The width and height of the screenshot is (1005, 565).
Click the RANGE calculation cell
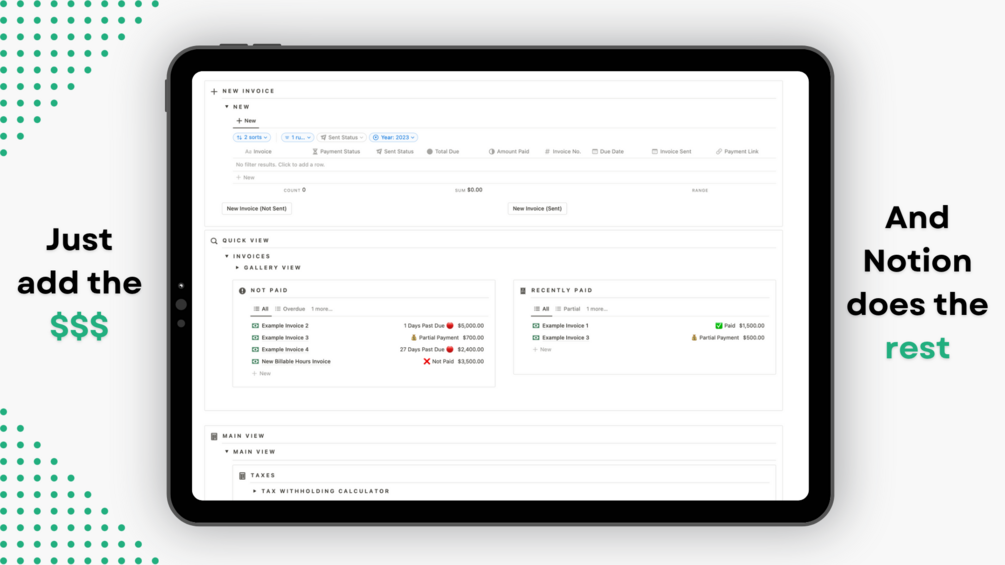[700, 190]
